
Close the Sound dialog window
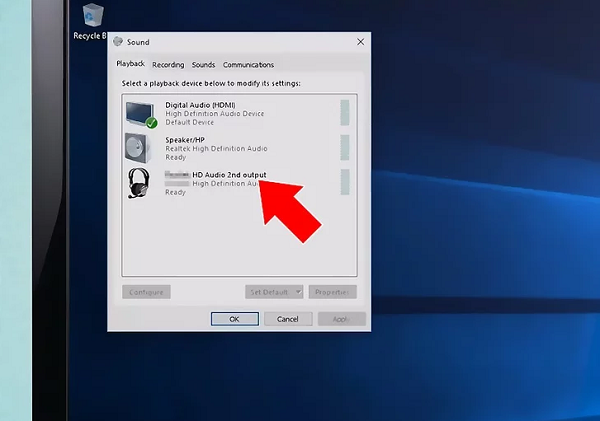point(360,42)
